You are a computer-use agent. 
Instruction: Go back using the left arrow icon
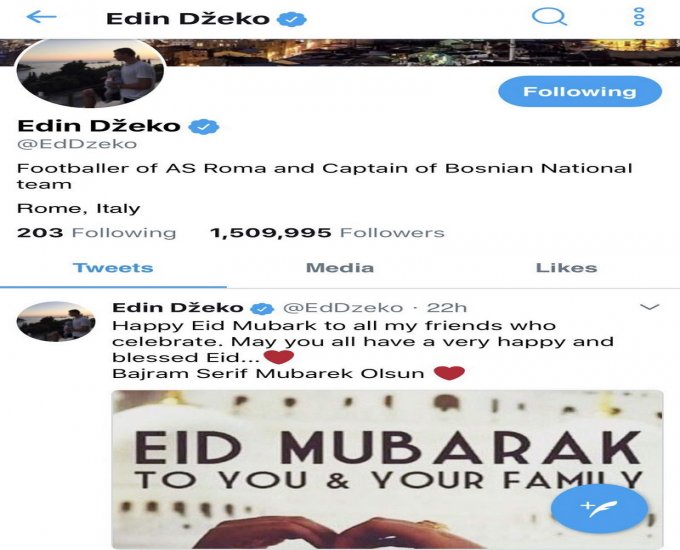coord(41,17)
